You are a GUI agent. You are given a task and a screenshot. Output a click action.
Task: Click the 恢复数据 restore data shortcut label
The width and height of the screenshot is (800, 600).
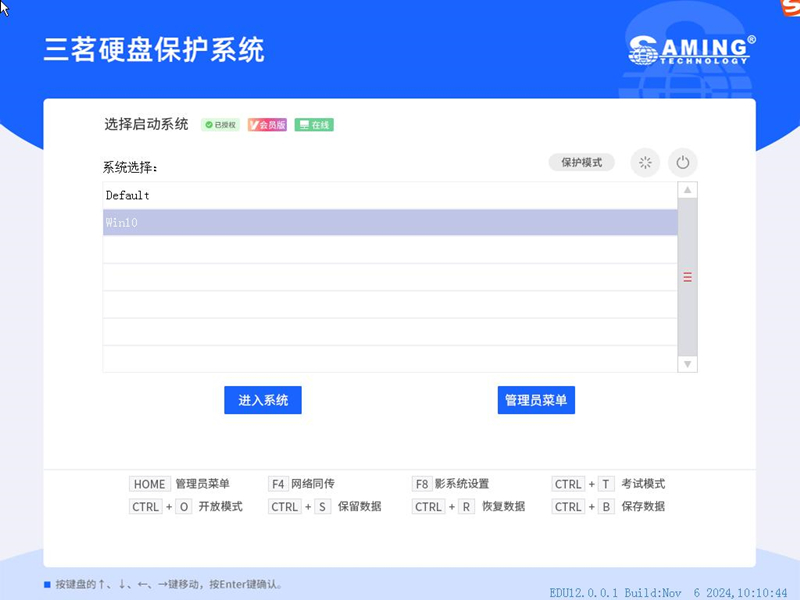point(503,507)
